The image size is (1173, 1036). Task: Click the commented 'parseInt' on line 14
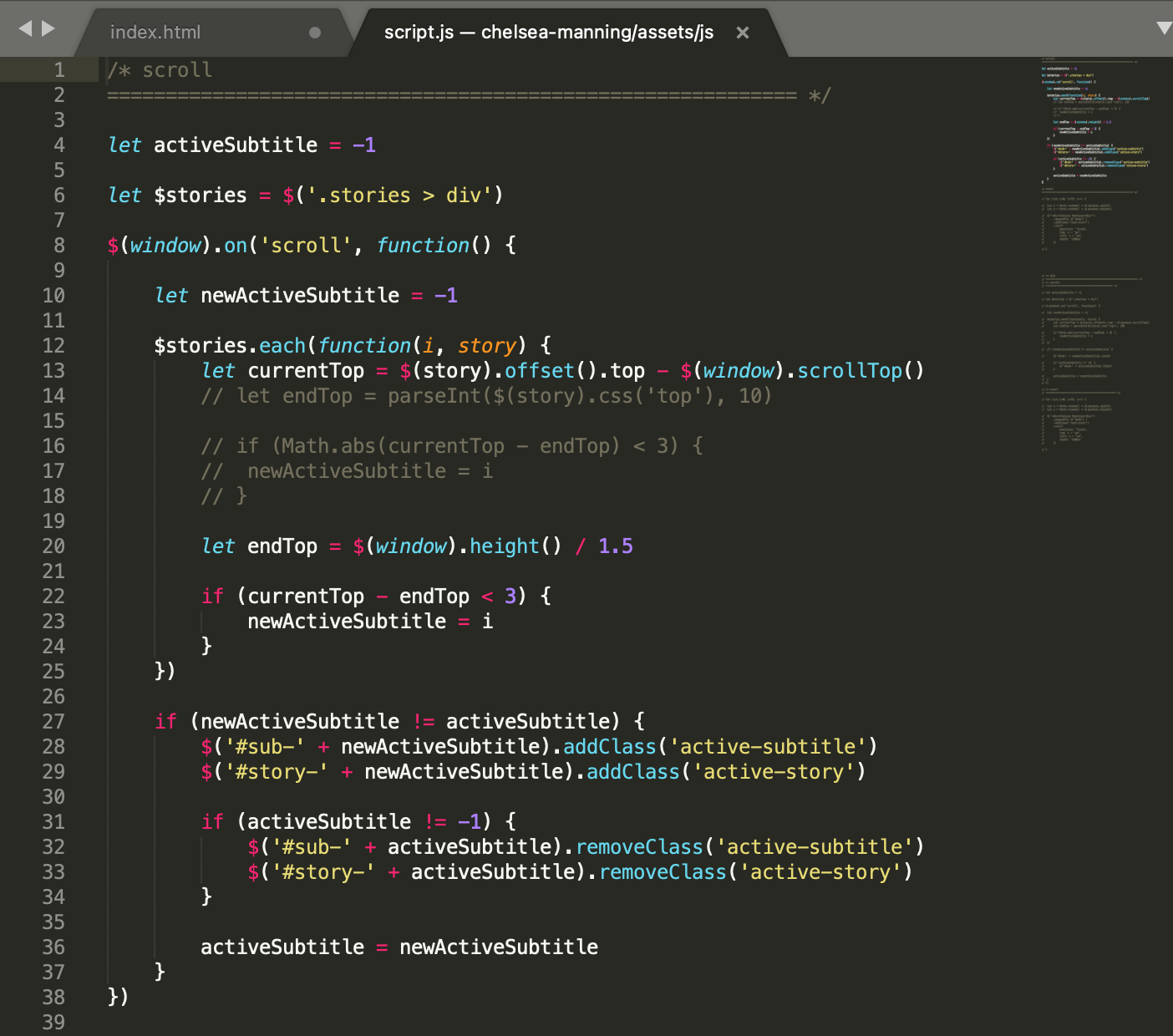pos(434,396)
